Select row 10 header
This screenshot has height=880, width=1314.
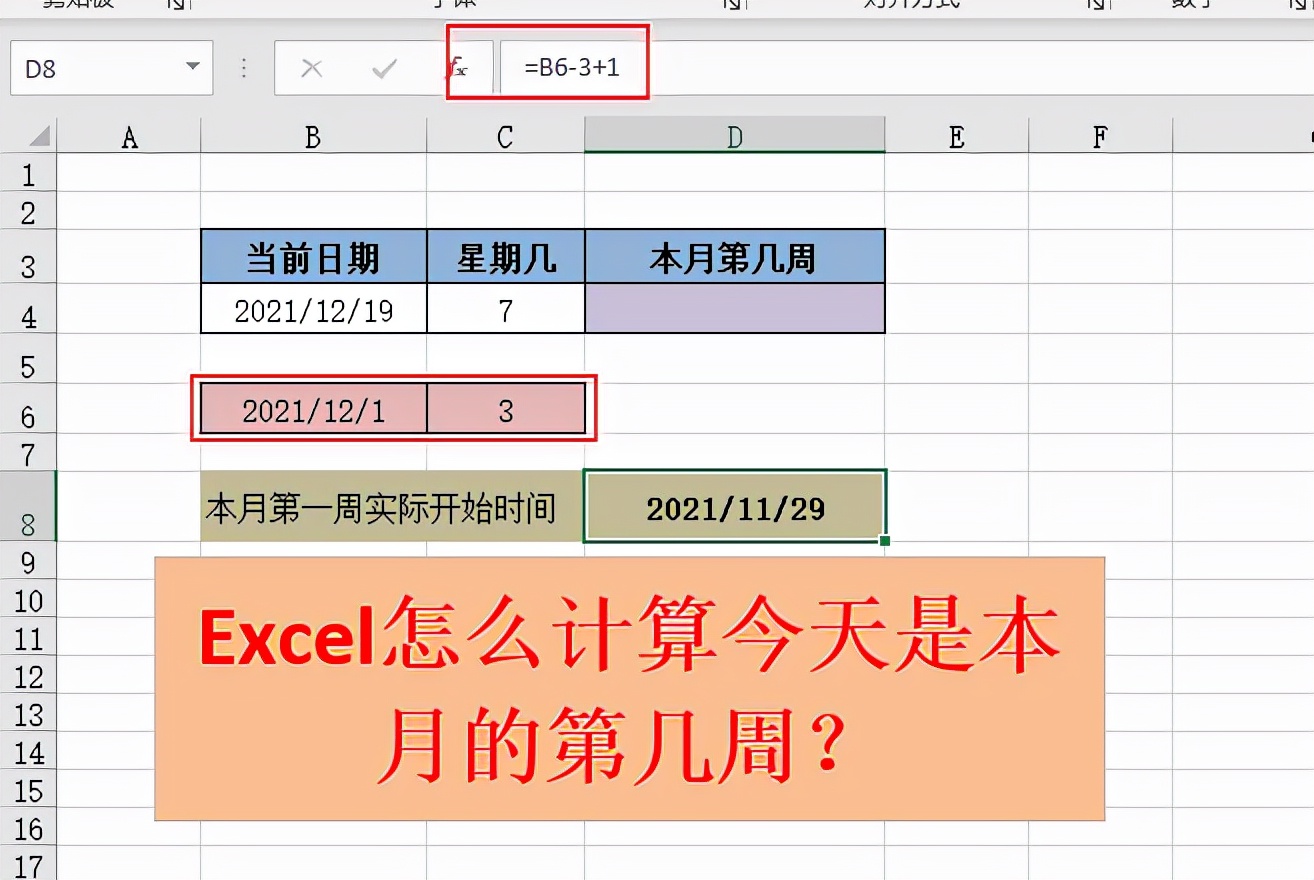tap(28, 600)
